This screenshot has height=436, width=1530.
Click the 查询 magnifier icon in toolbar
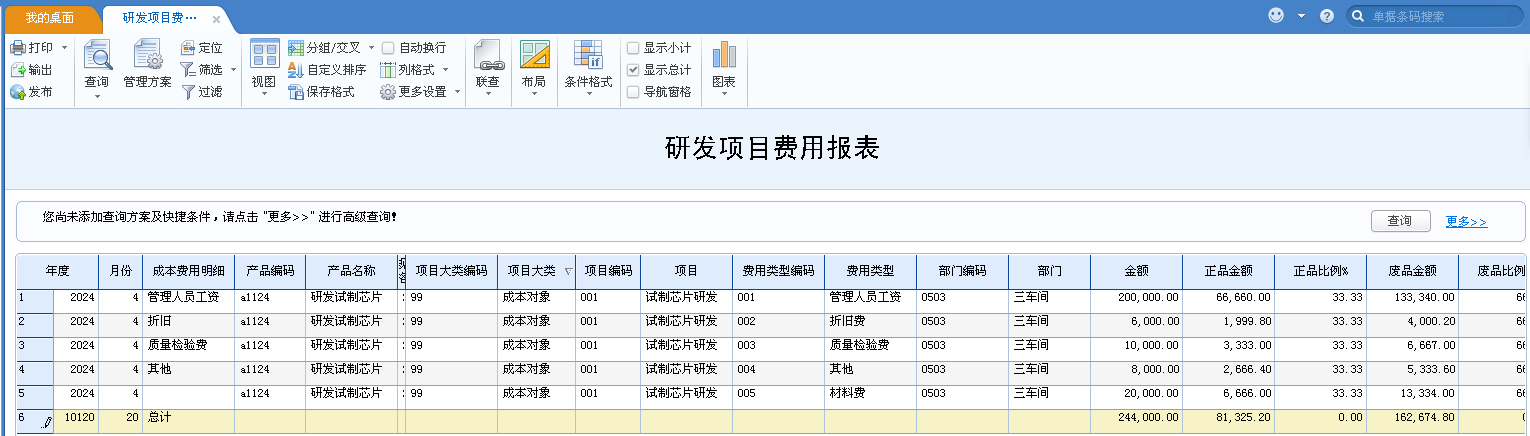tap(97, 56)
